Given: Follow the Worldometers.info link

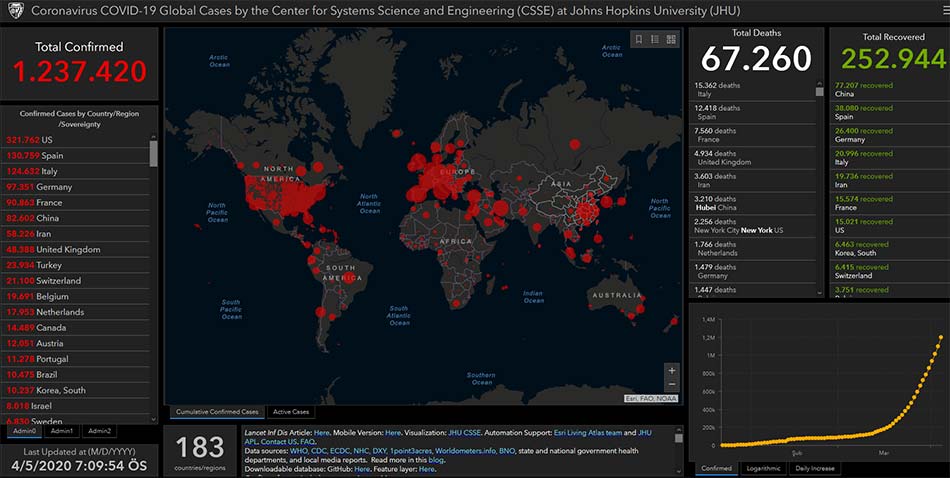Looking at the screenshot, I should click(x=465, y=451).
